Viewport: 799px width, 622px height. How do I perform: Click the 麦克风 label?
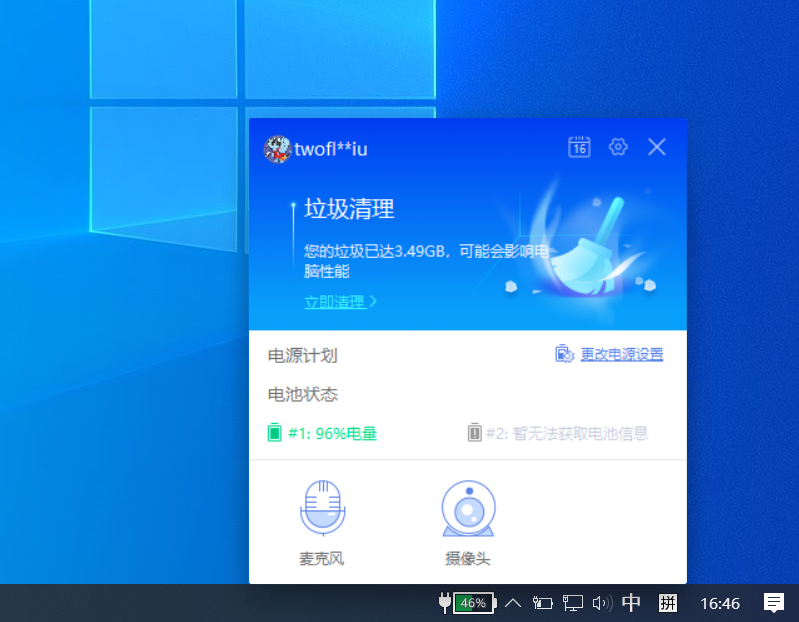coord(322,559)
